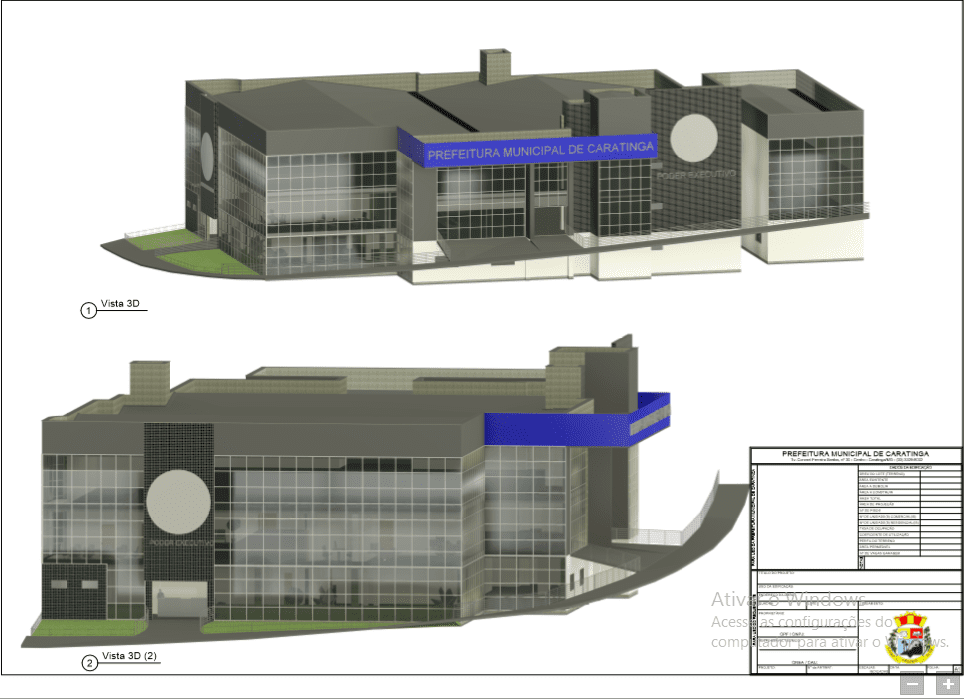Click the circular emblem on the upper view facade
This screenshot has width=964, height=699.
click(694, 137)
